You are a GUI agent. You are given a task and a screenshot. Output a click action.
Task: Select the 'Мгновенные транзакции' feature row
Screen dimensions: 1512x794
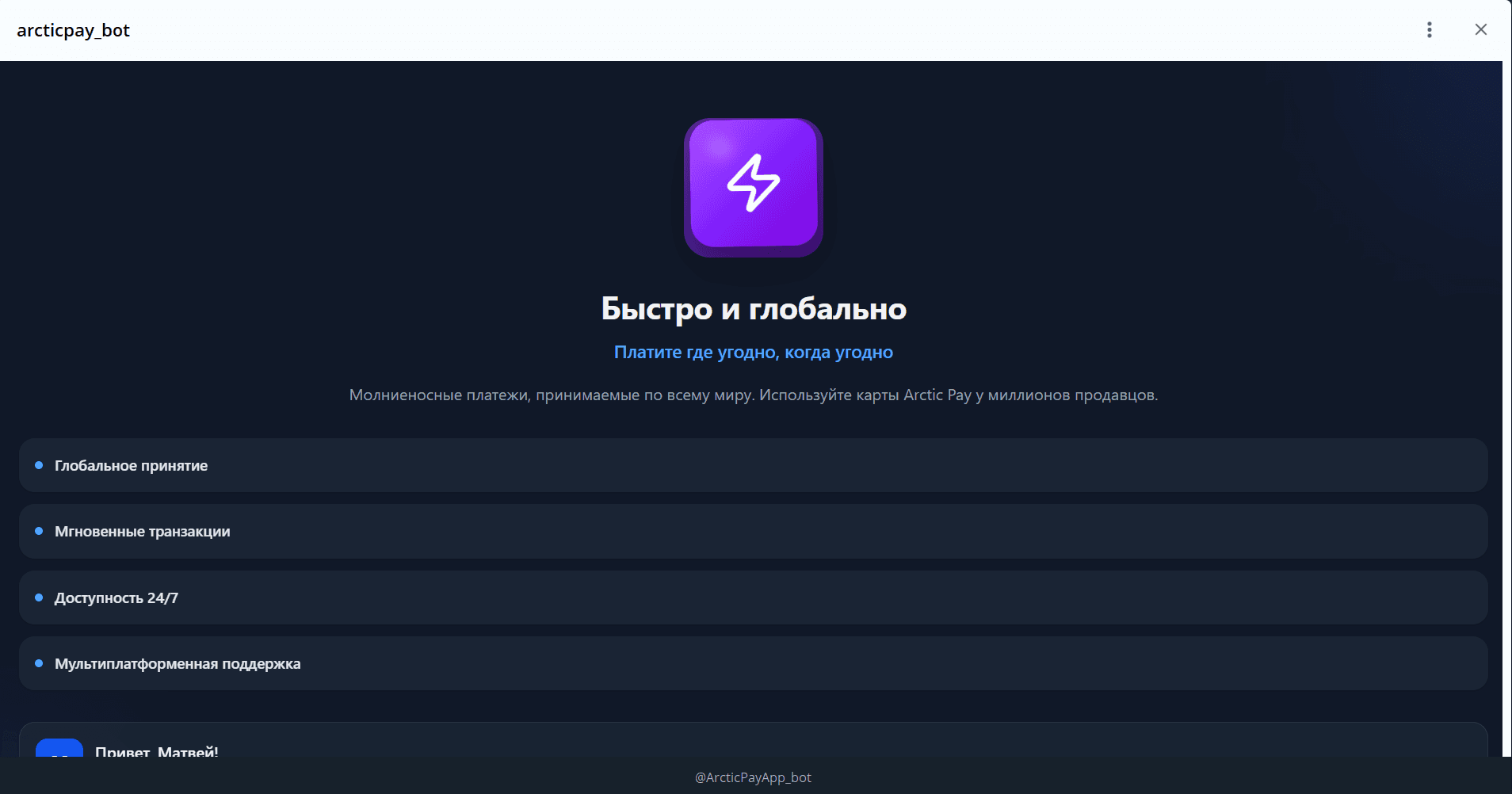754,532
